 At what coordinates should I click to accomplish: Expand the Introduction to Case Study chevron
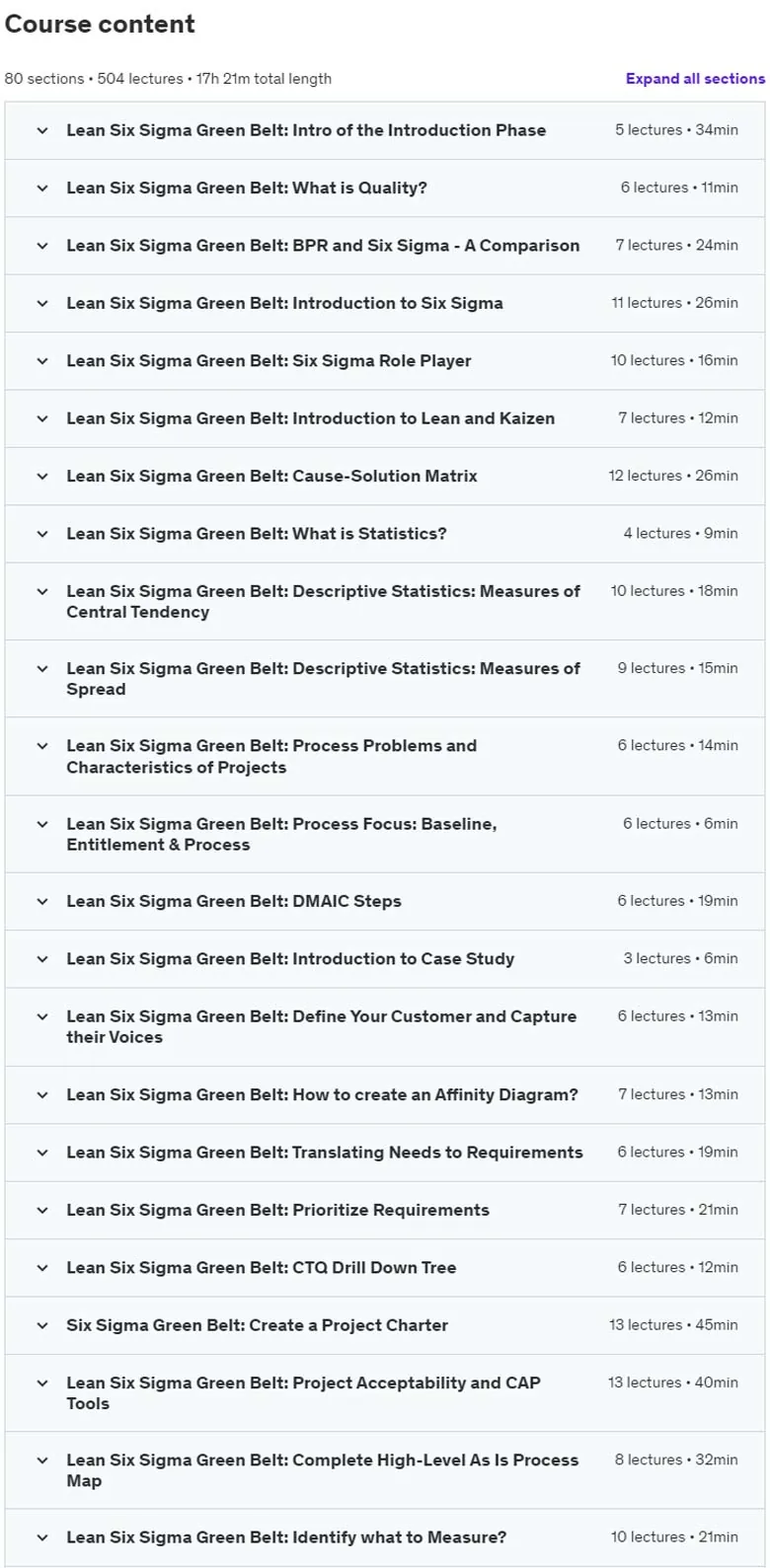(41, 959)
